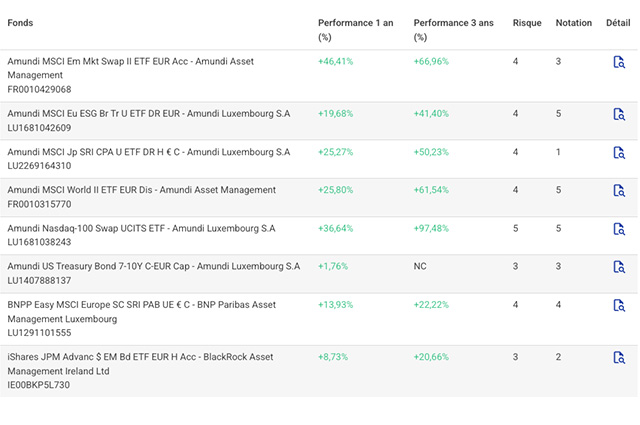
Task: Click notation value 5 for Amundi MSCI Eu ESG row
Action: 558,113
